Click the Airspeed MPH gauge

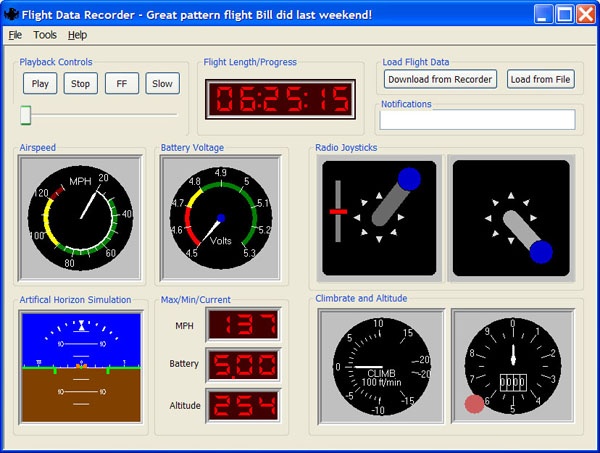(x=80, y=216)
